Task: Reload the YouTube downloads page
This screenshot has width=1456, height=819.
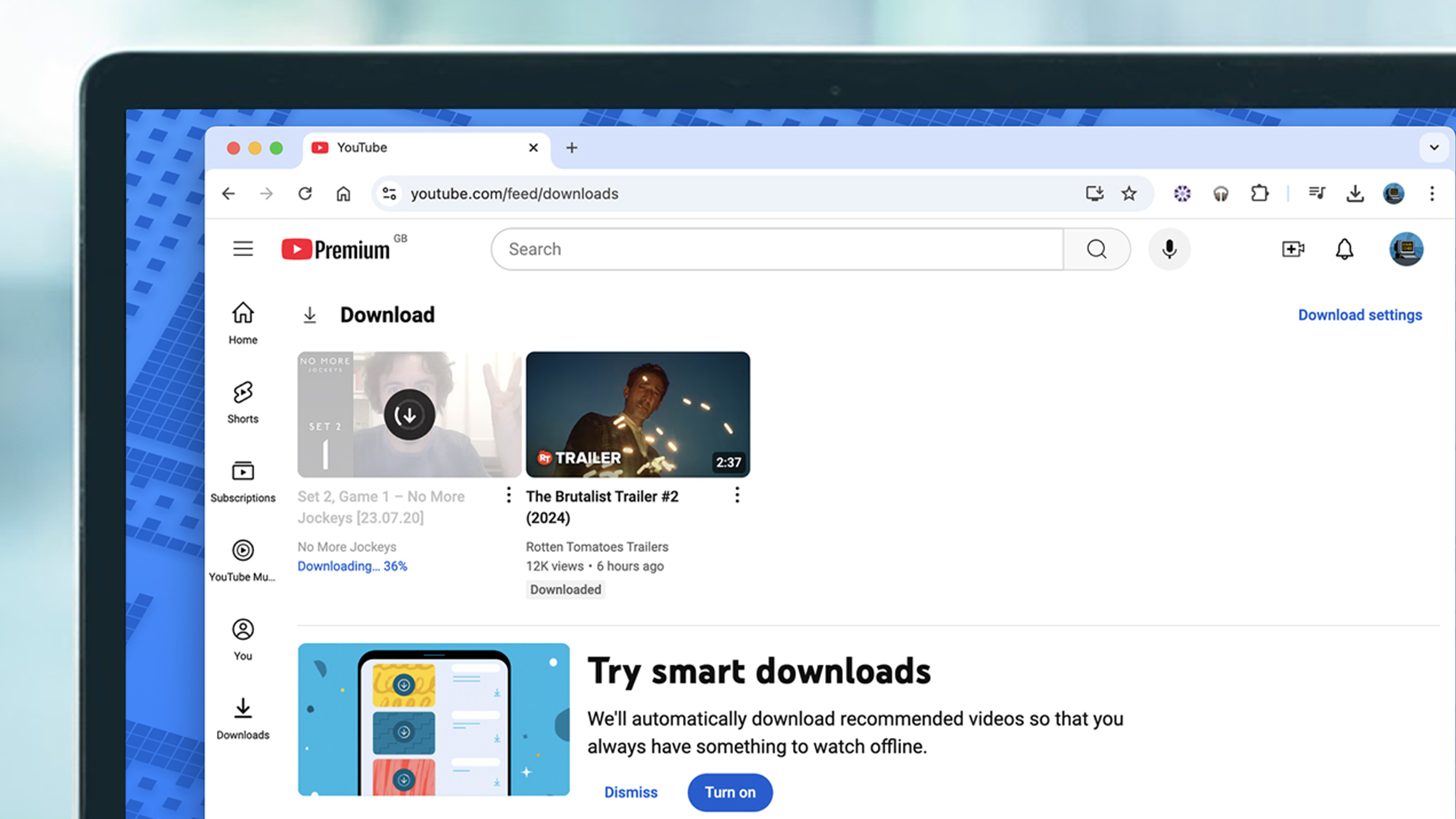Action: (x=305, y=194)
